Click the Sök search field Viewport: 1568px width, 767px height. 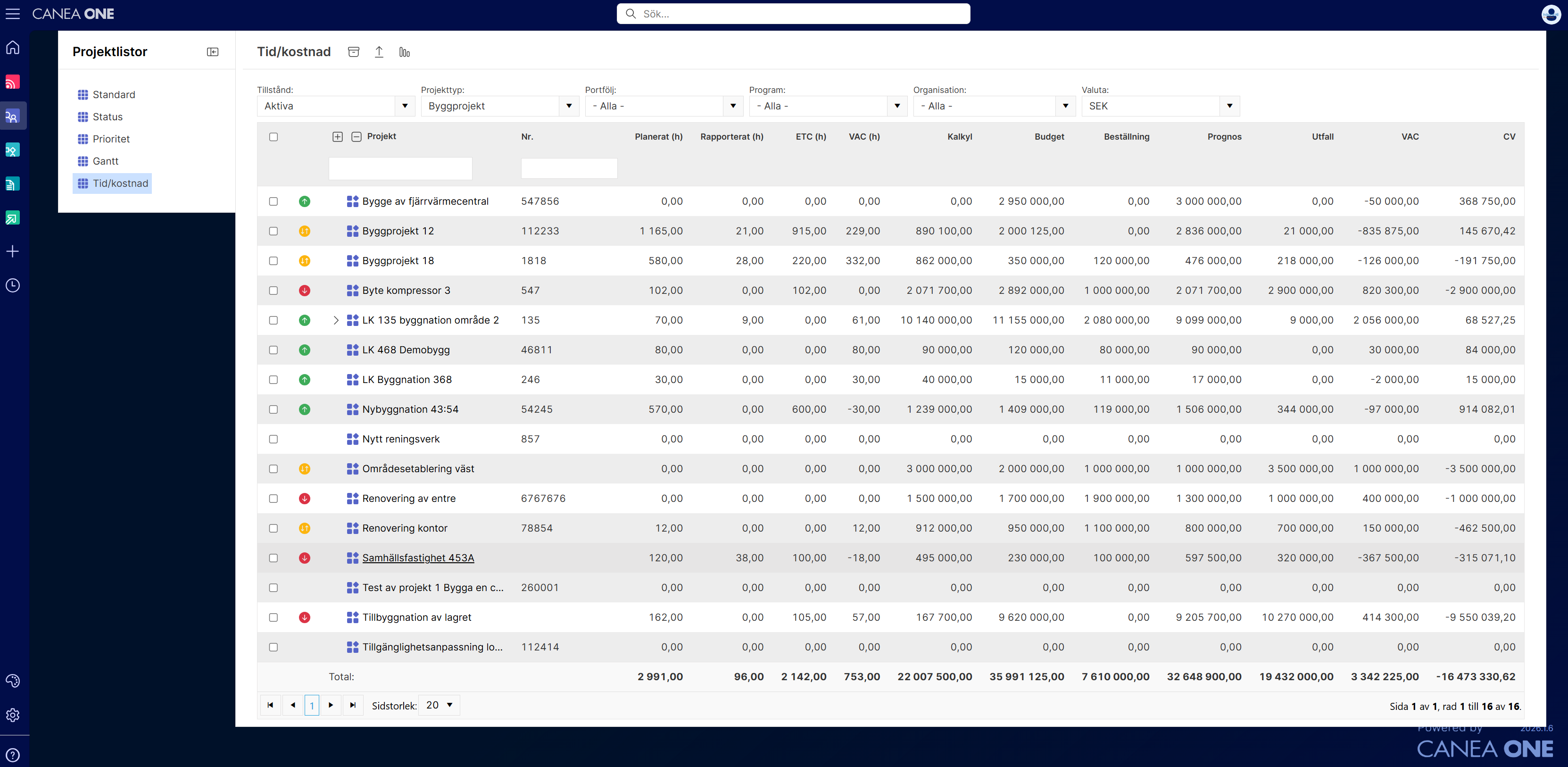pyautogui.click(x=793, y=13)
